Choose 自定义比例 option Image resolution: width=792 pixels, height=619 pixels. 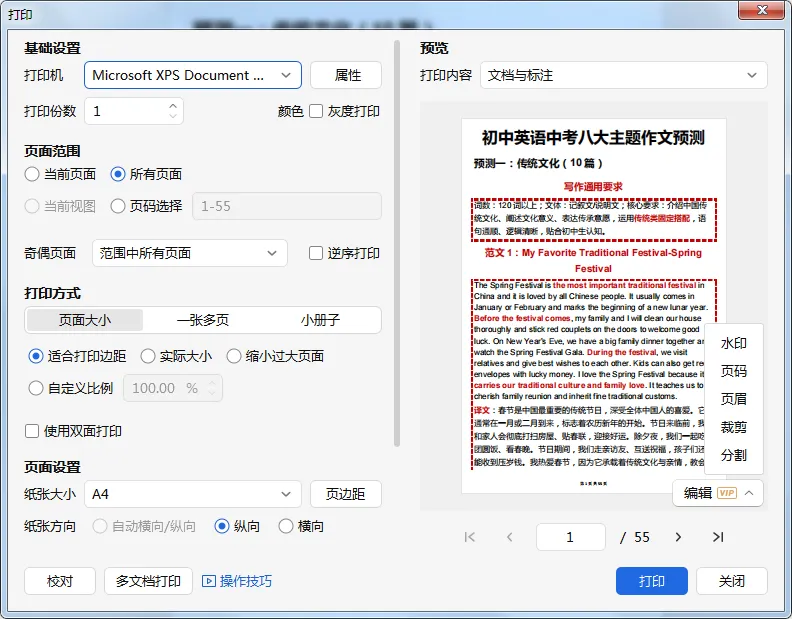click(x=35, y=388)
